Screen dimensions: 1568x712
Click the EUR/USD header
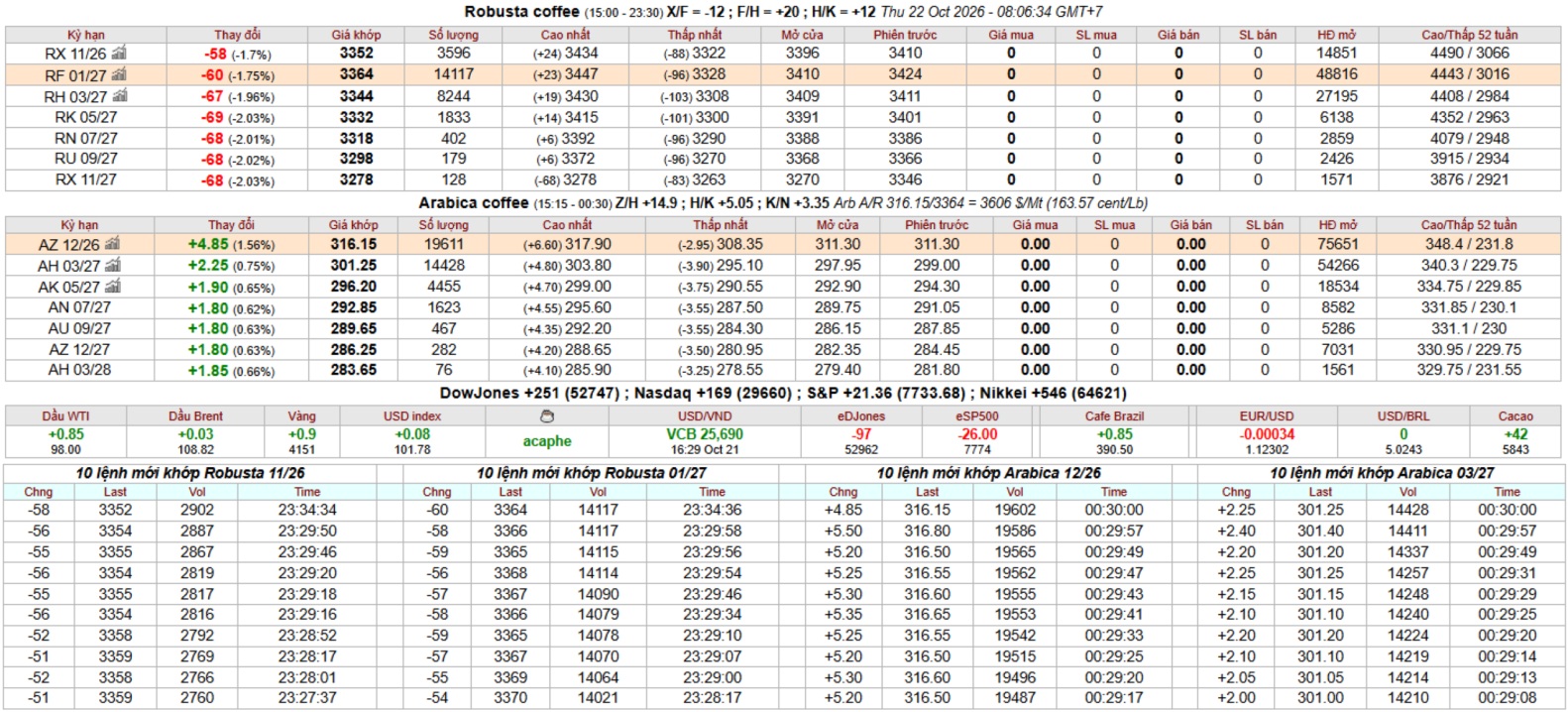pos(1267,416)
